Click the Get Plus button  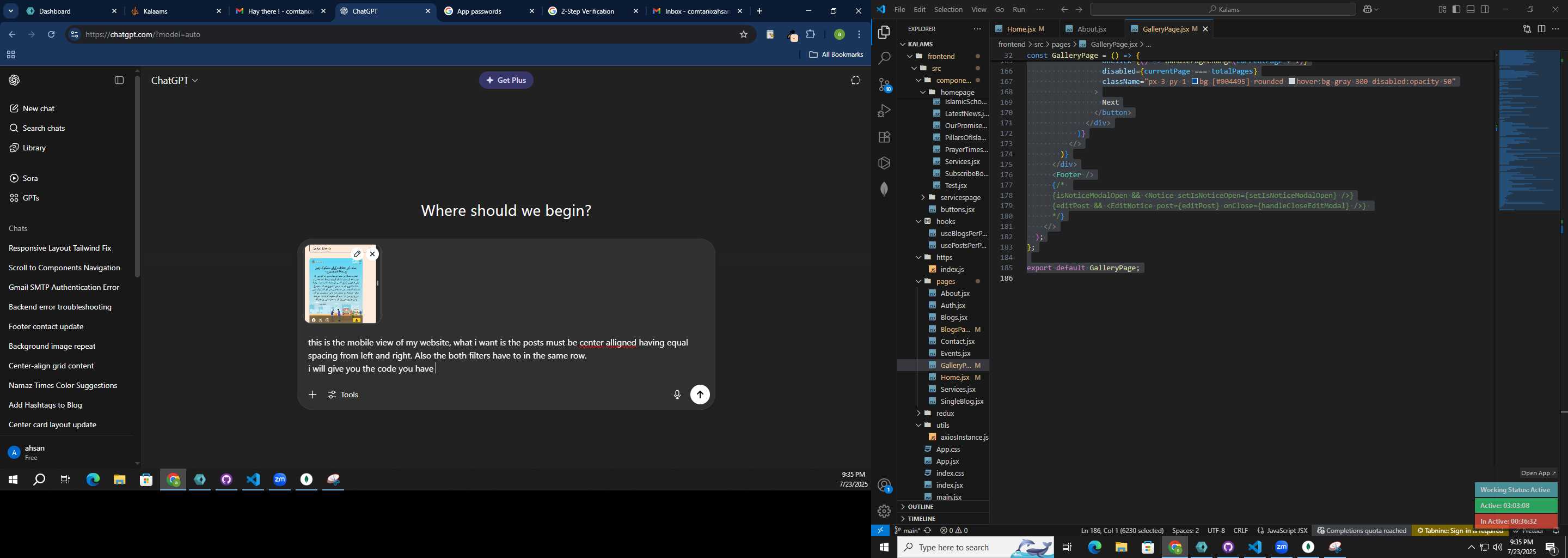pos(506,81)
